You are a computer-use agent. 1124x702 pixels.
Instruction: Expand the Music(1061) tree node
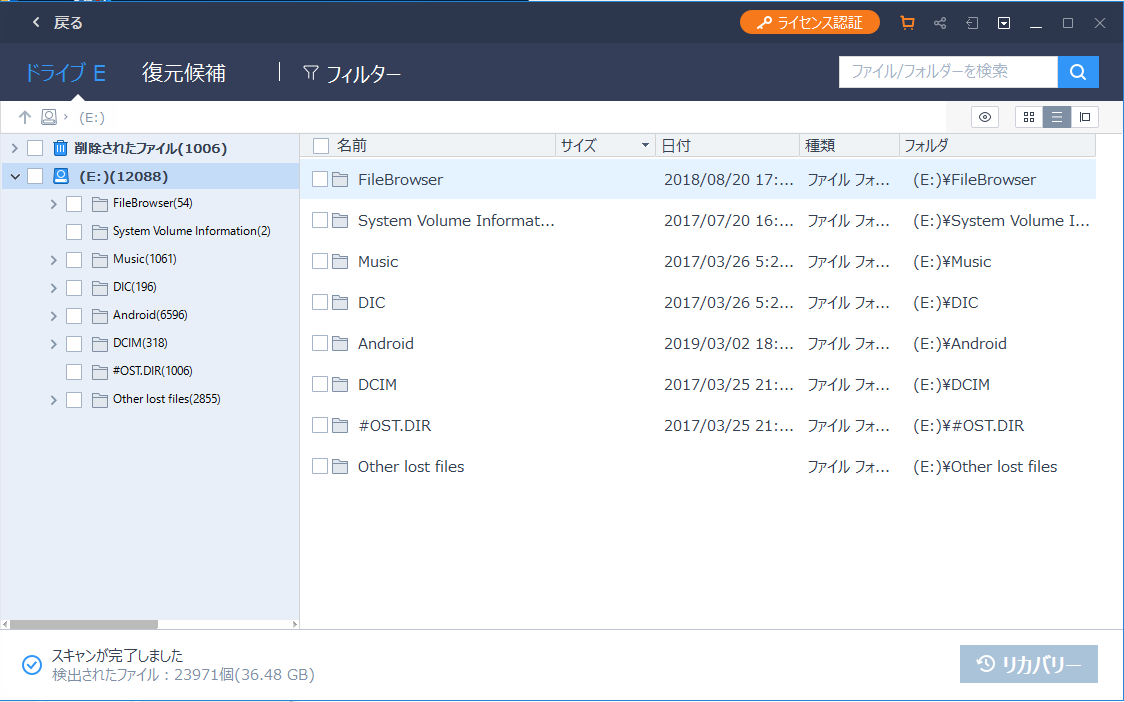pos(54,260)
